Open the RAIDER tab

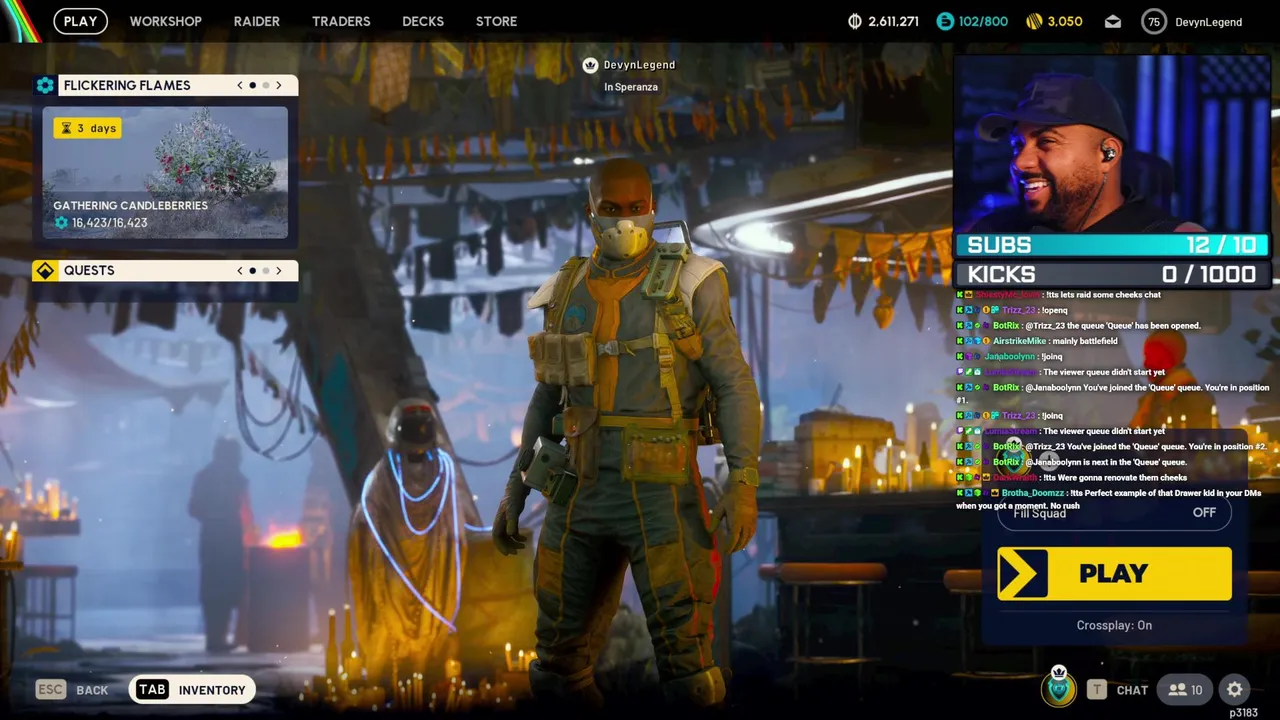(x=256, y=21)
